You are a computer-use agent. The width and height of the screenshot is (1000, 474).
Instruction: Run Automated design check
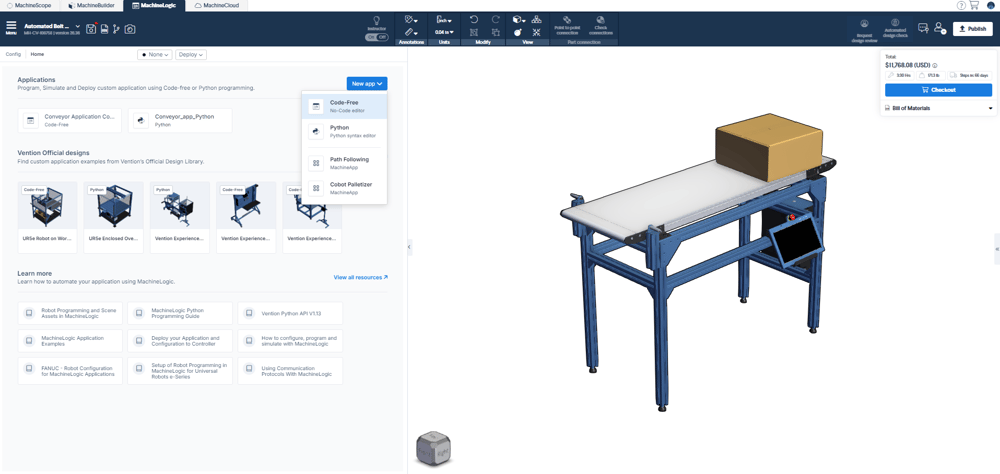(895, 30)
